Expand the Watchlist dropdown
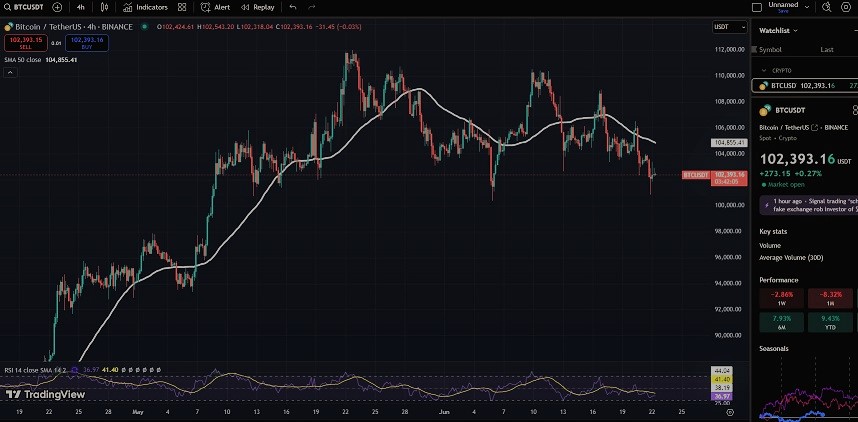The height and width of the screenshot is (422, 858). click(778, 31)
